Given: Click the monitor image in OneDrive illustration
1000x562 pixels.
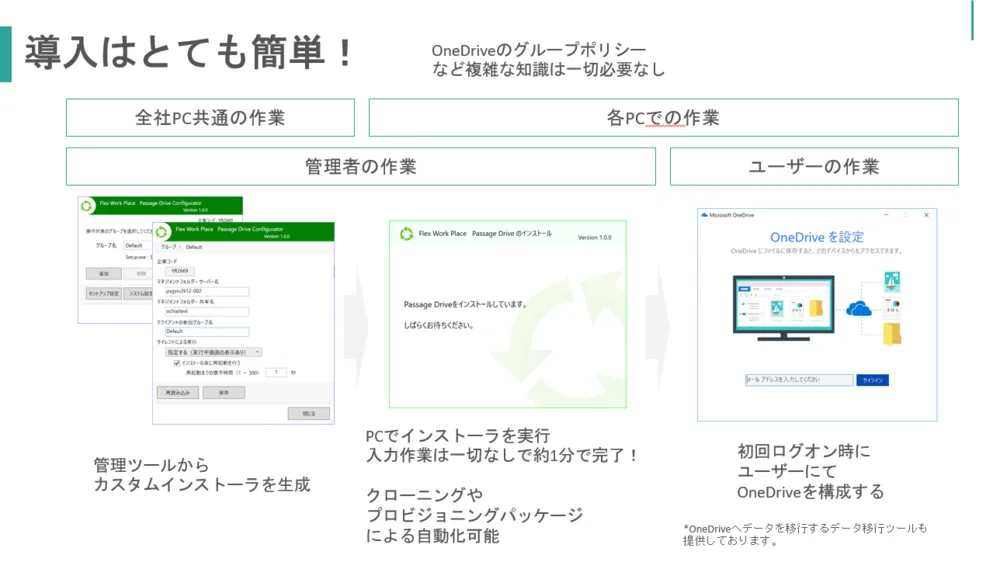Looking at the screenshot, I should pyautogui.click(x=784, y=307).
